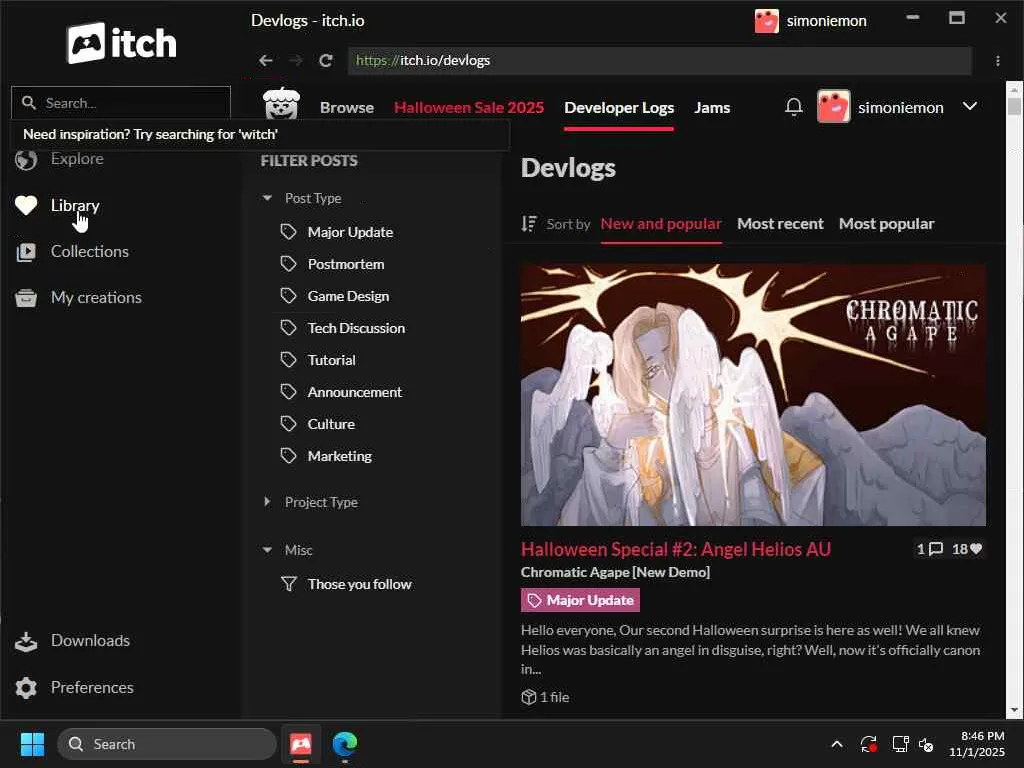Open the account dropdown chevron
Viewport: 1024px width, 768px height.
click(970, 106)
